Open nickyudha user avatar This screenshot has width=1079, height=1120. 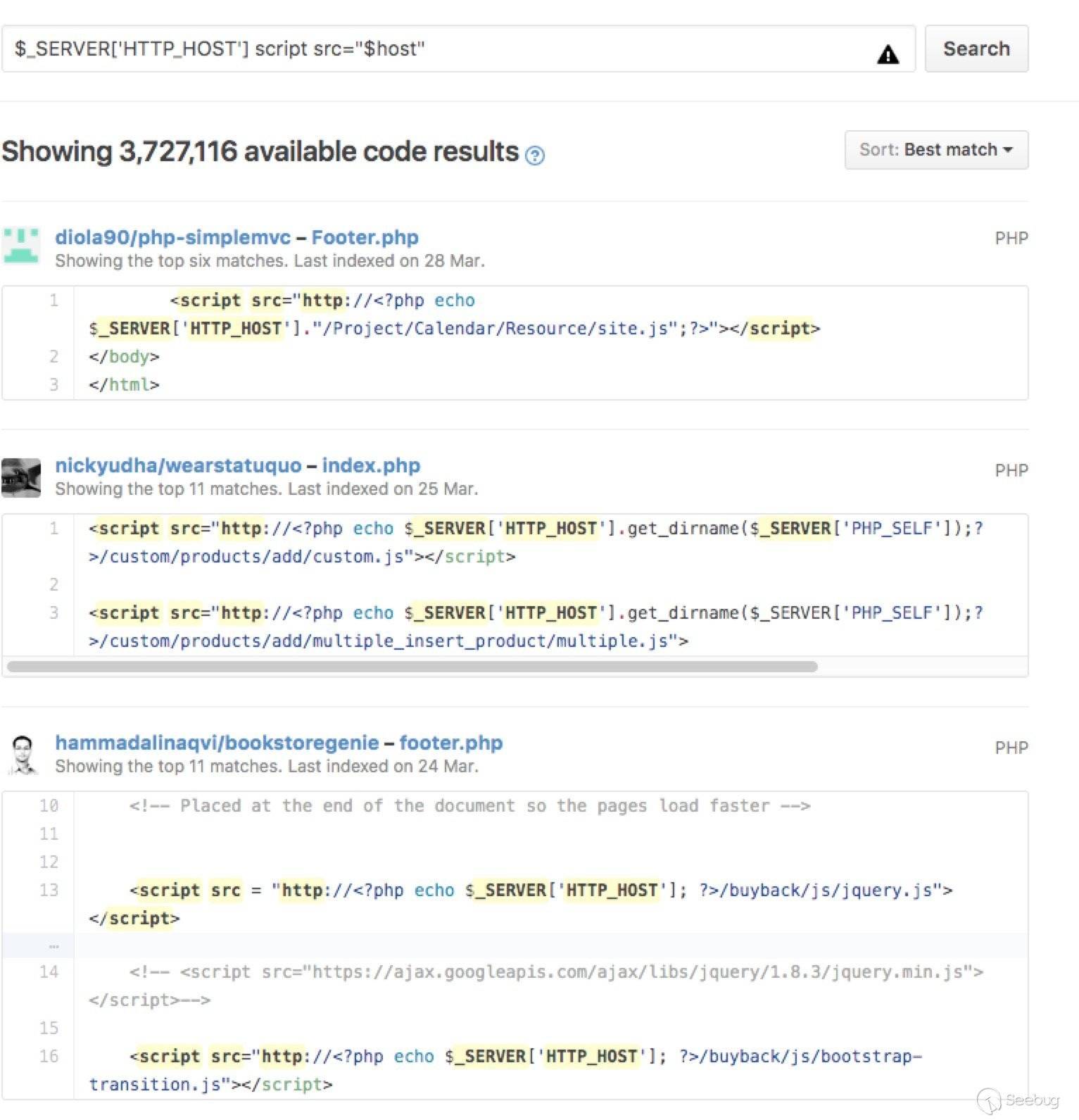[21, 477]
